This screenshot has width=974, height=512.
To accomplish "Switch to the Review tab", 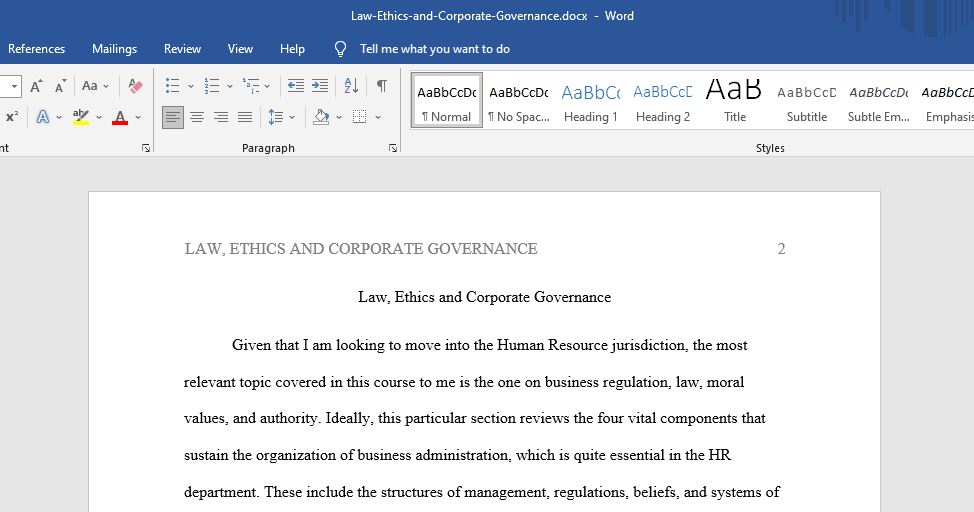I will [182, 49].
